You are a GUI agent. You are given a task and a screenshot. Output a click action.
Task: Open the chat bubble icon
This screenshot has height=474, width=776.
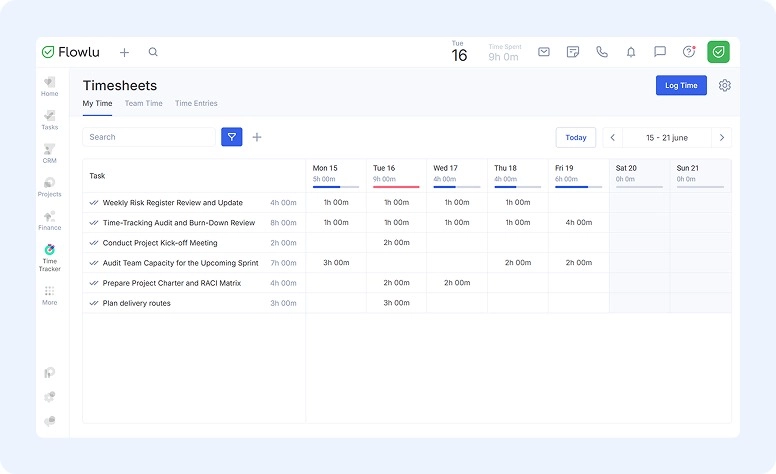[x=660, y=51]
